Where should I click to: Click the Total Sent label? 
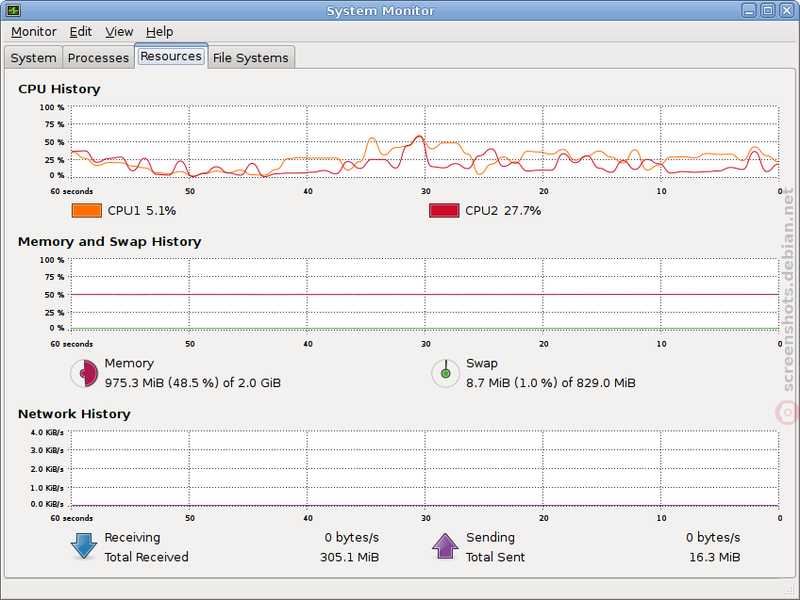[x=495, y=557]
